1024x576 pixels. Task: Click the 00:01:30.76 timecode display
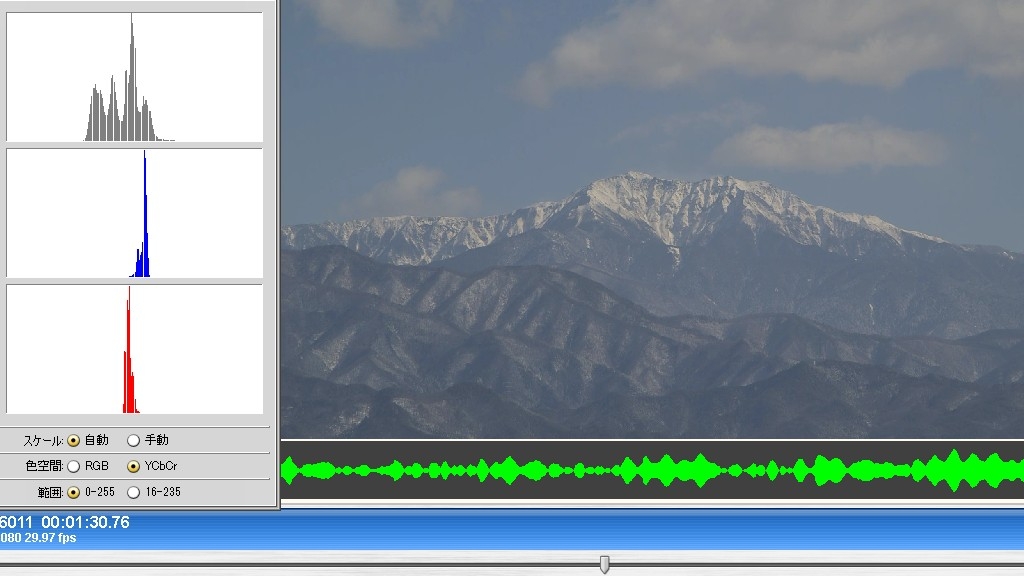click(x=85, y=522)
